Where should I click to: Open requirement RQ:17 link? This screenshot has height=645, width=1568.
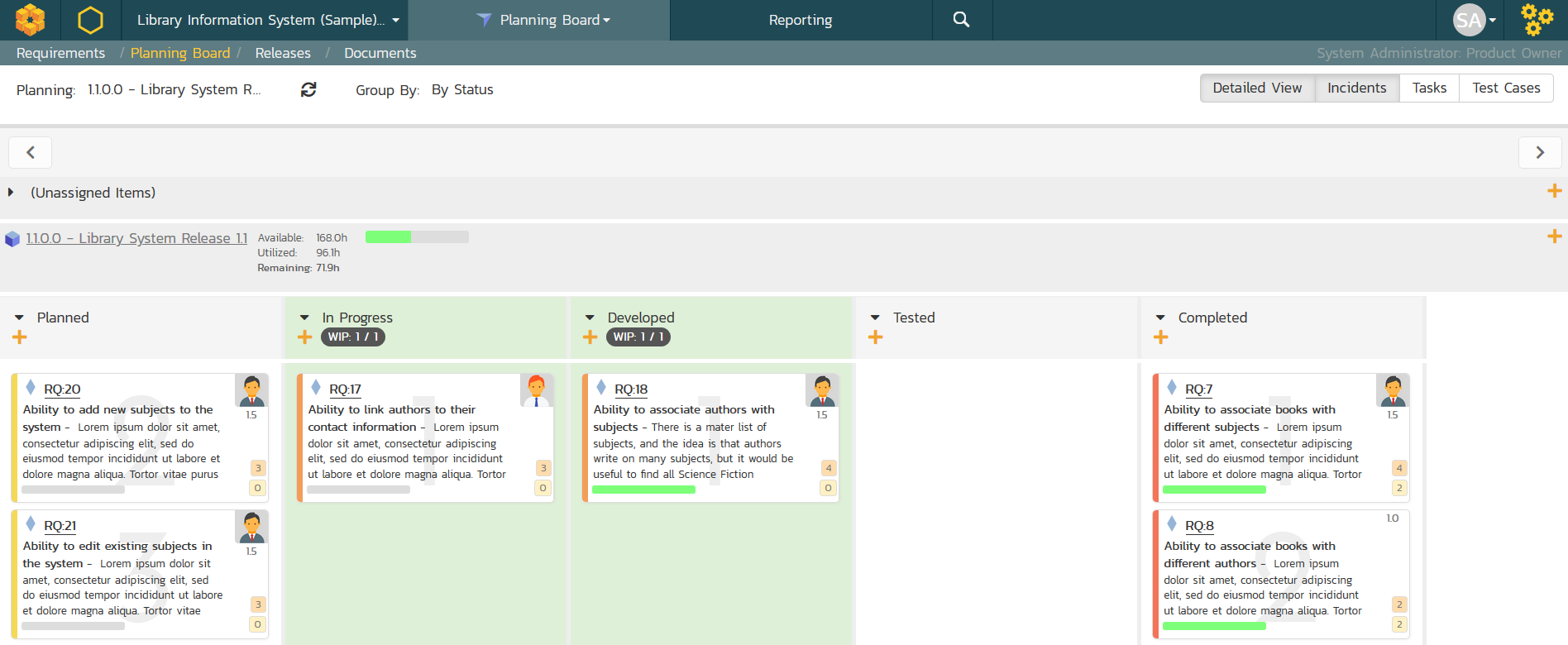(345, 389)
